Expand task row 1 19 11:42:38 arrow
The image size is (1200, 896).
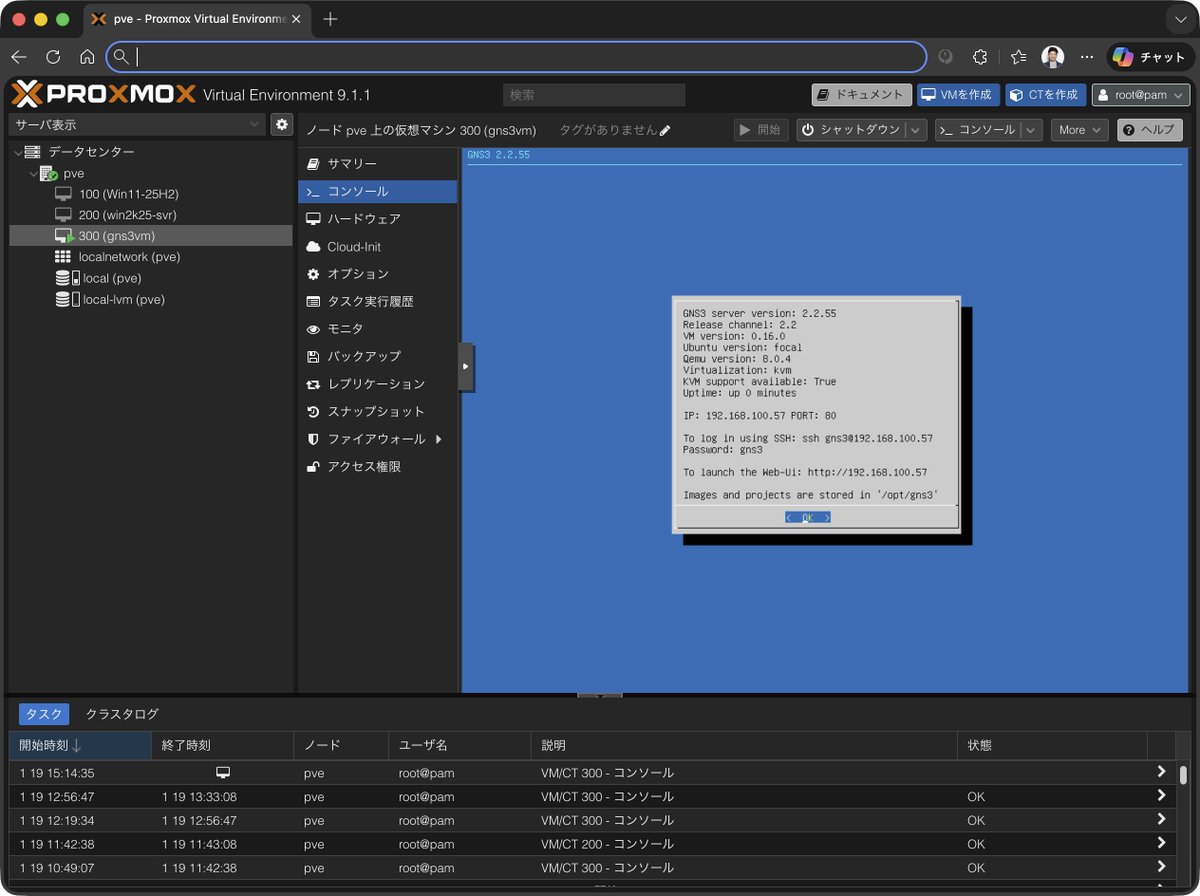pos(1161,843)
